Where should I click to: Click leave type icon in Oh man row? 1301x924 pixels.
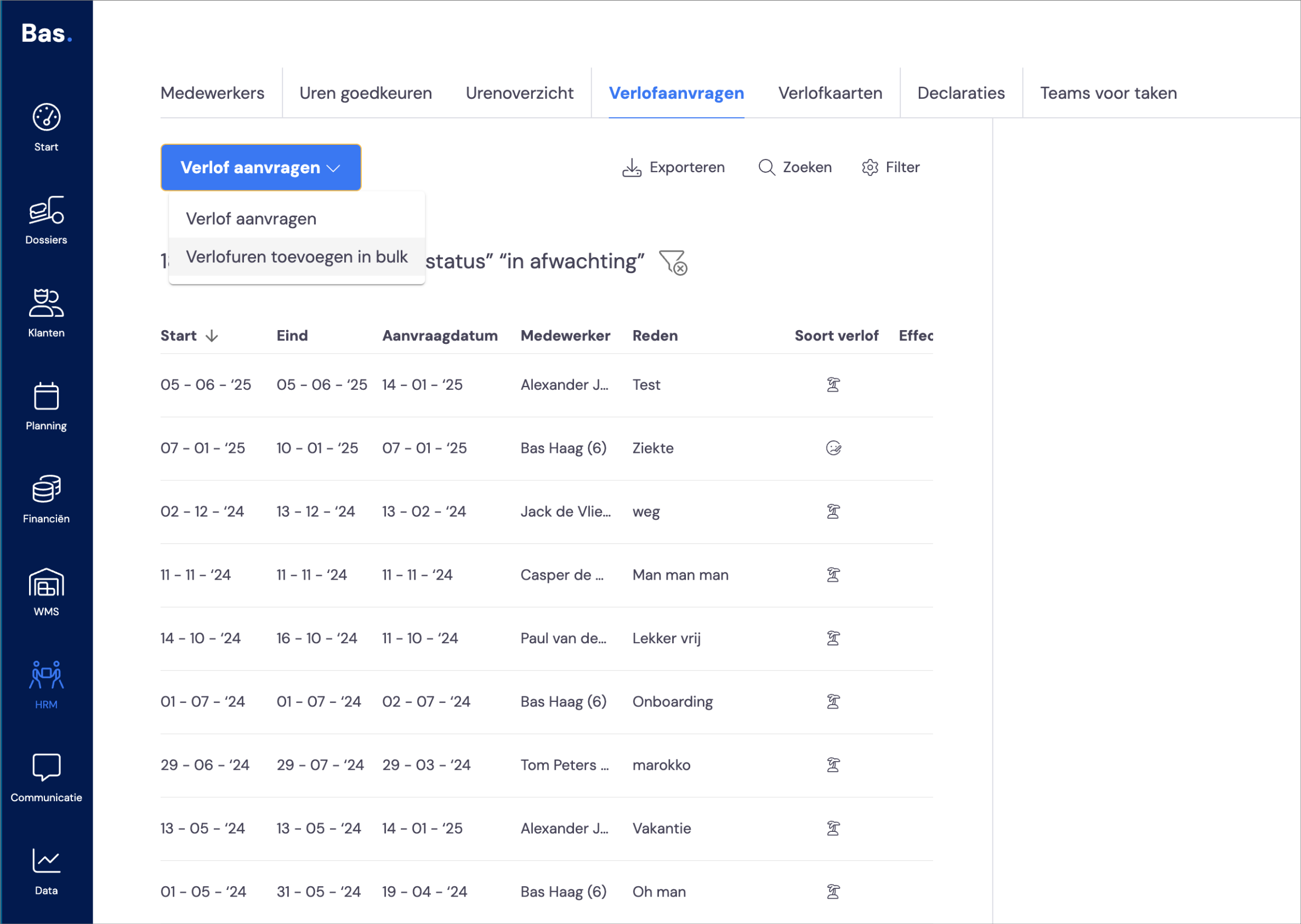(833, 892)
